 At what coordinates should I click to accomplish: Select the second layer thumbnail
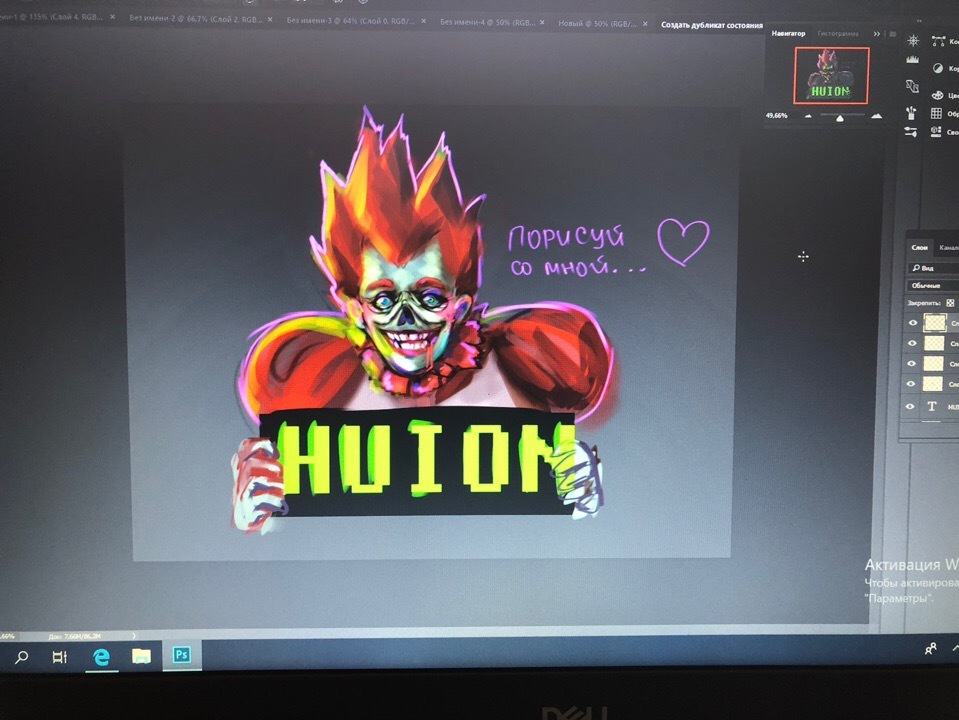(x=933, y=343)
